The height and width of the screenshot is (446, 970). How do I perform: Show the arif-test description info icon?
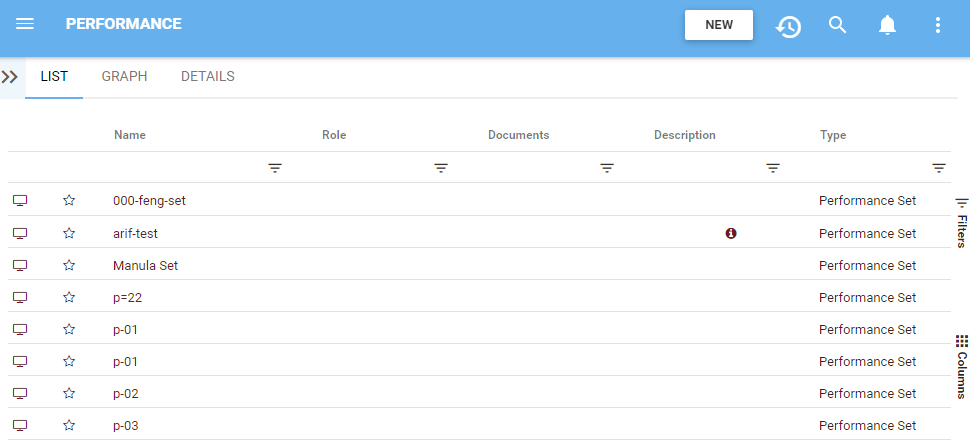pos(731,233)
